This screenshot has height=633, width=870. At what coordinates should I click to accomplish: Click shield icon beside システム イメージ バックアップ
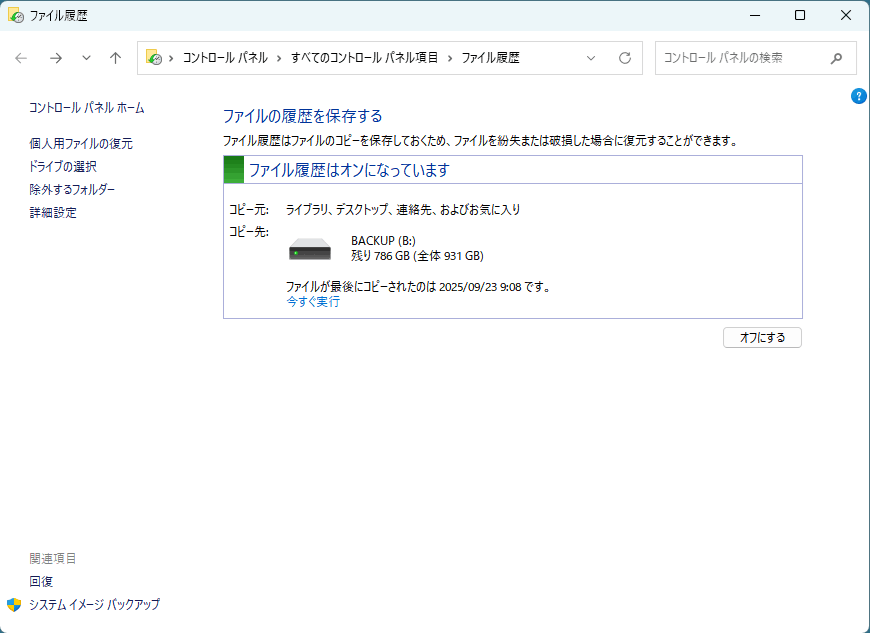(14, 604)
